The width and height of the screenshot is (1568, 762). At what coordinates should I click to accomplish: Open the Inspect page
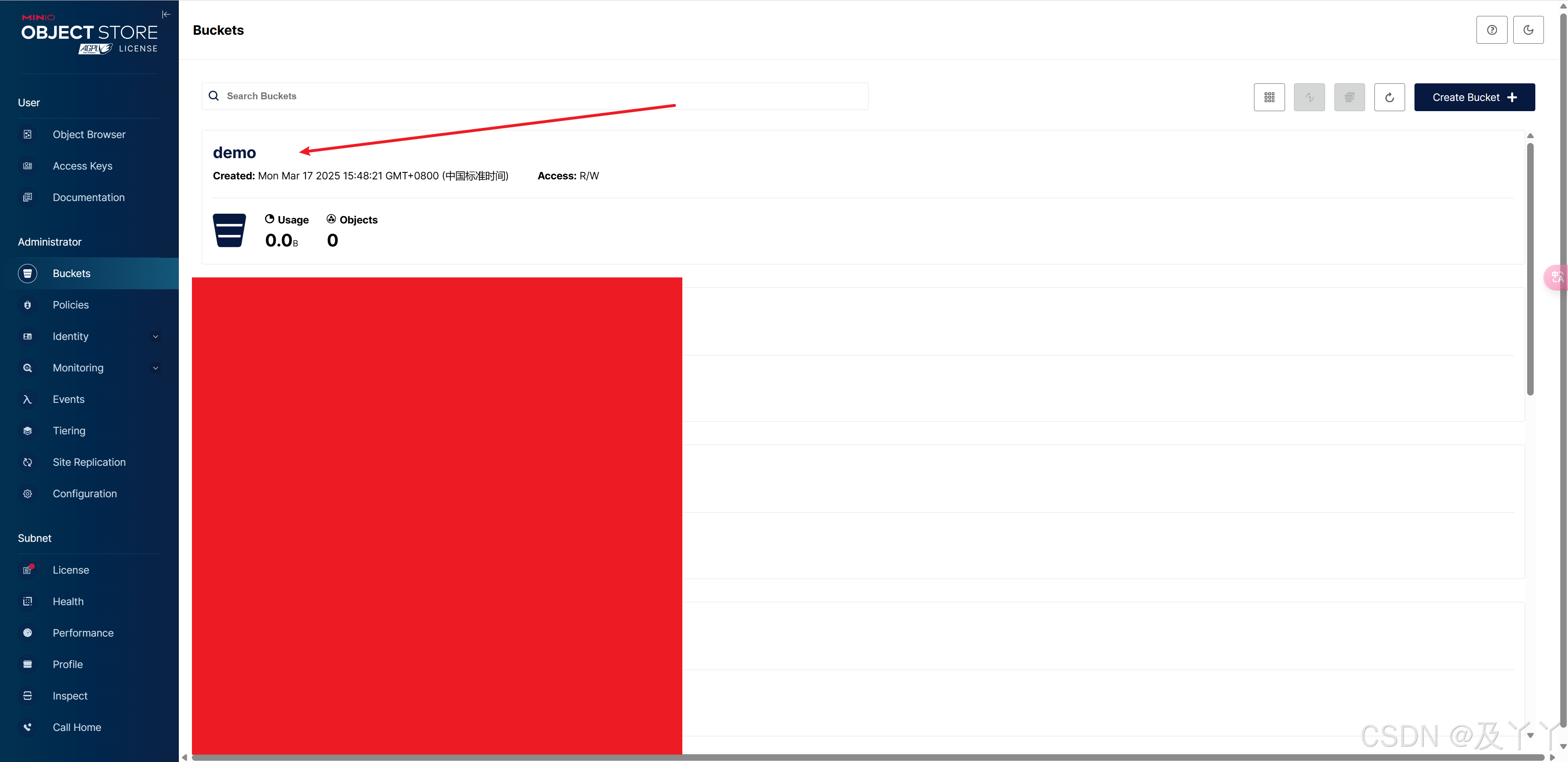[x=89, y=696]
